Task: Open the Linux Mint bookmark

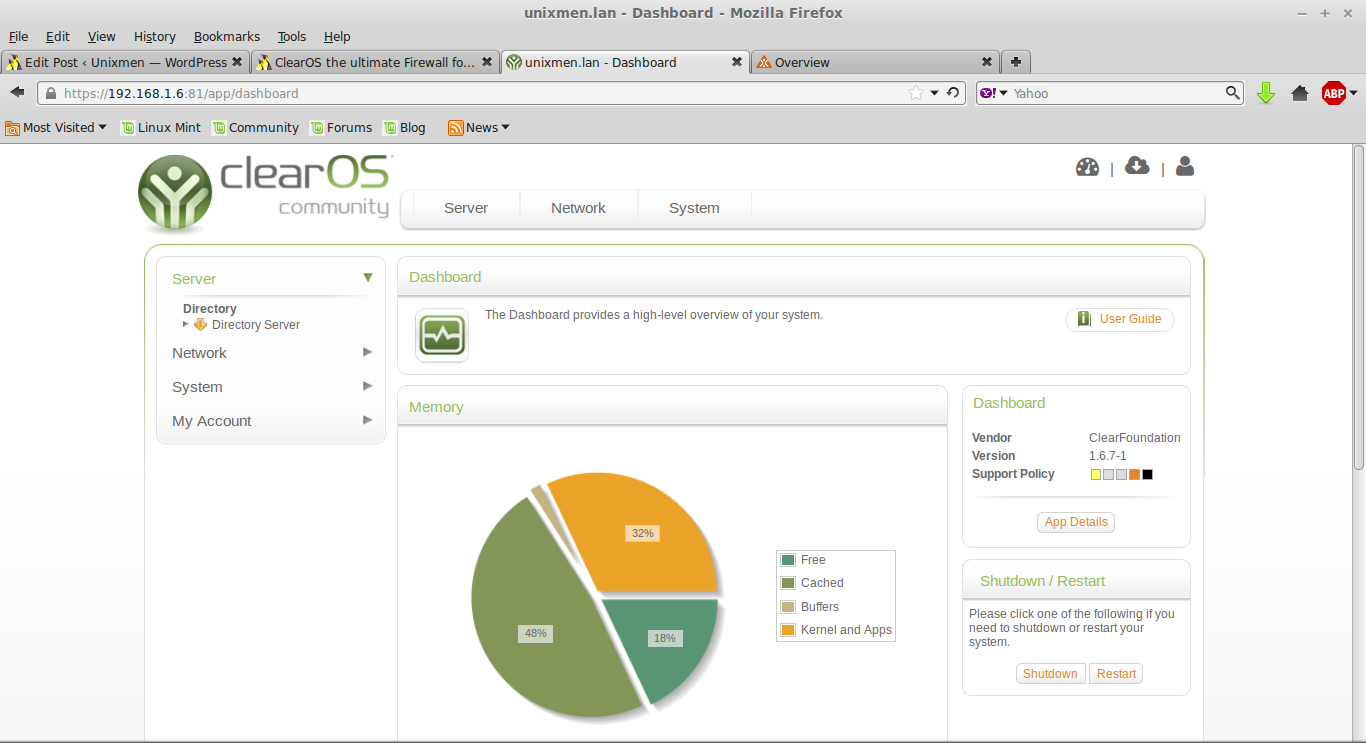Action: tap(161, 127)
